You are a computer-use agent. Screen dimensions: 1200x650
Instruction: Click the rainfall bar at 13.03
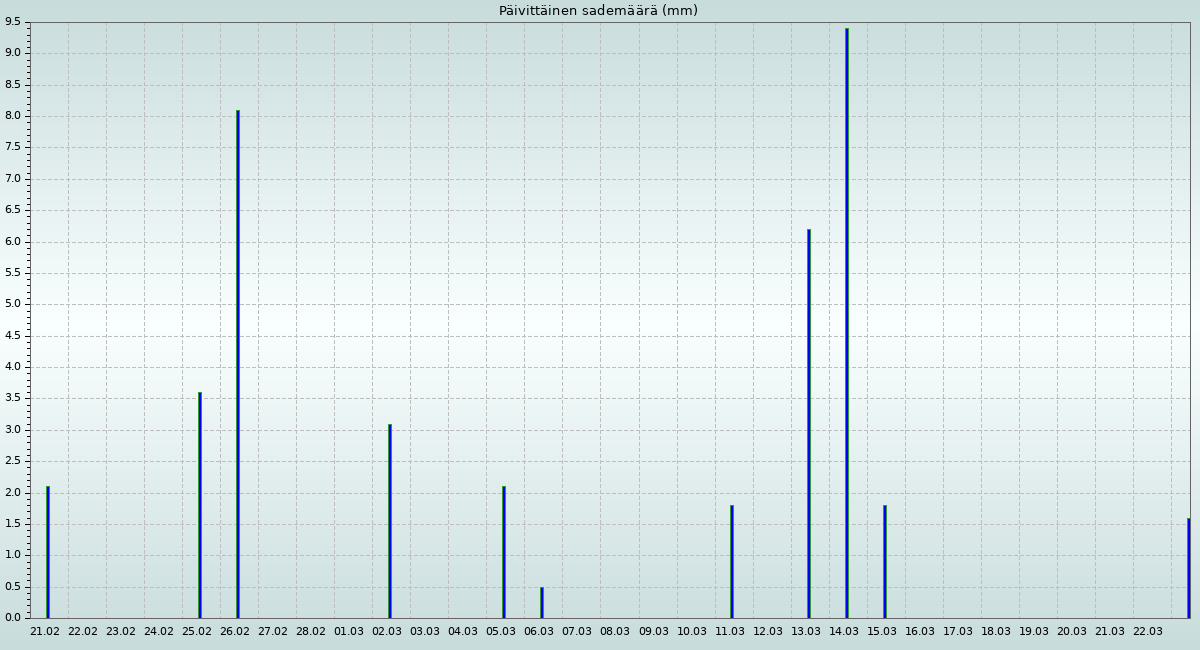[x=808, y=424]
